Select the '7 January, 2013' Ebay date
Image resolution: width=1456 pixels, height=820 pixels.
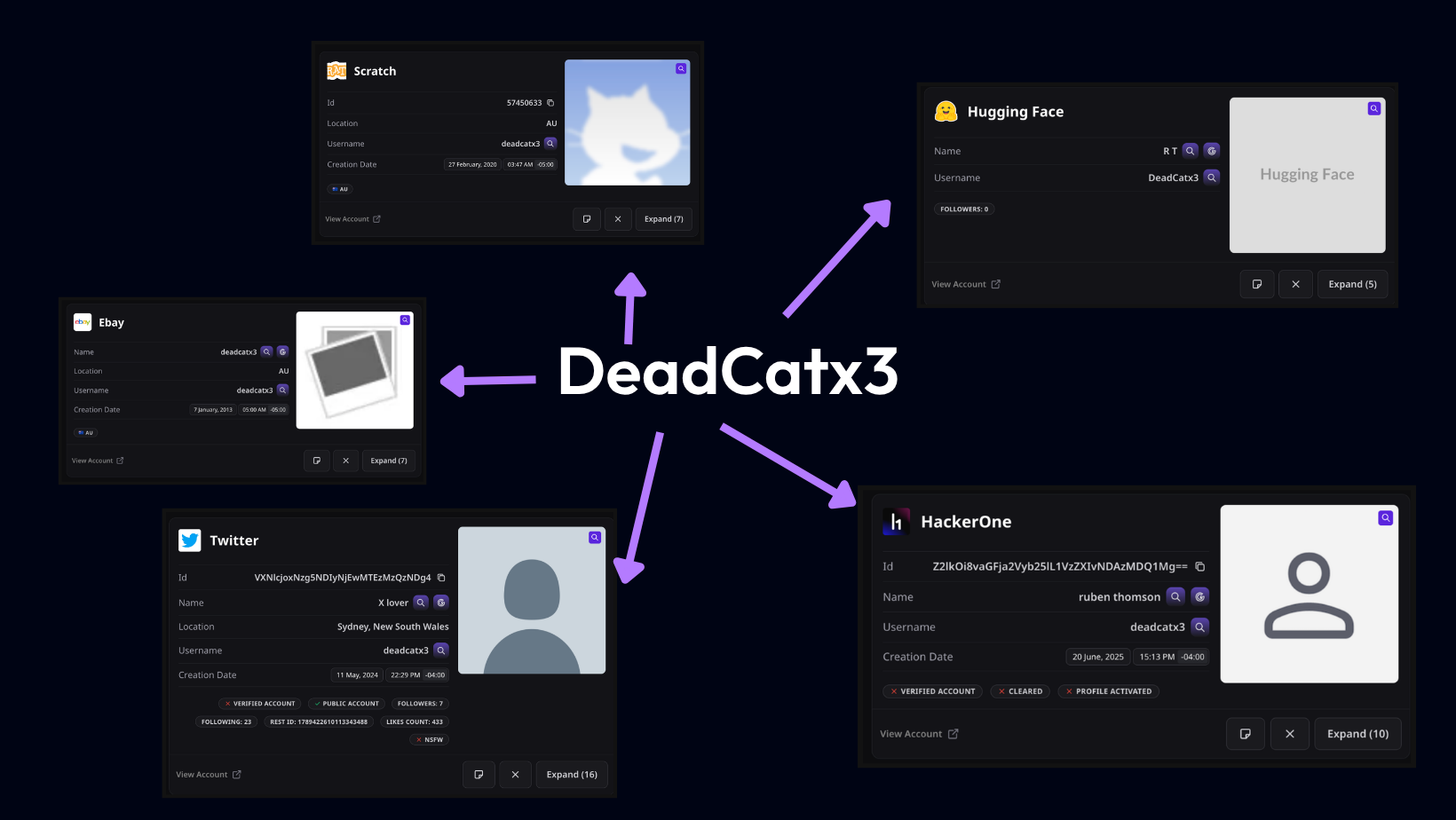[x=213, y=410]
